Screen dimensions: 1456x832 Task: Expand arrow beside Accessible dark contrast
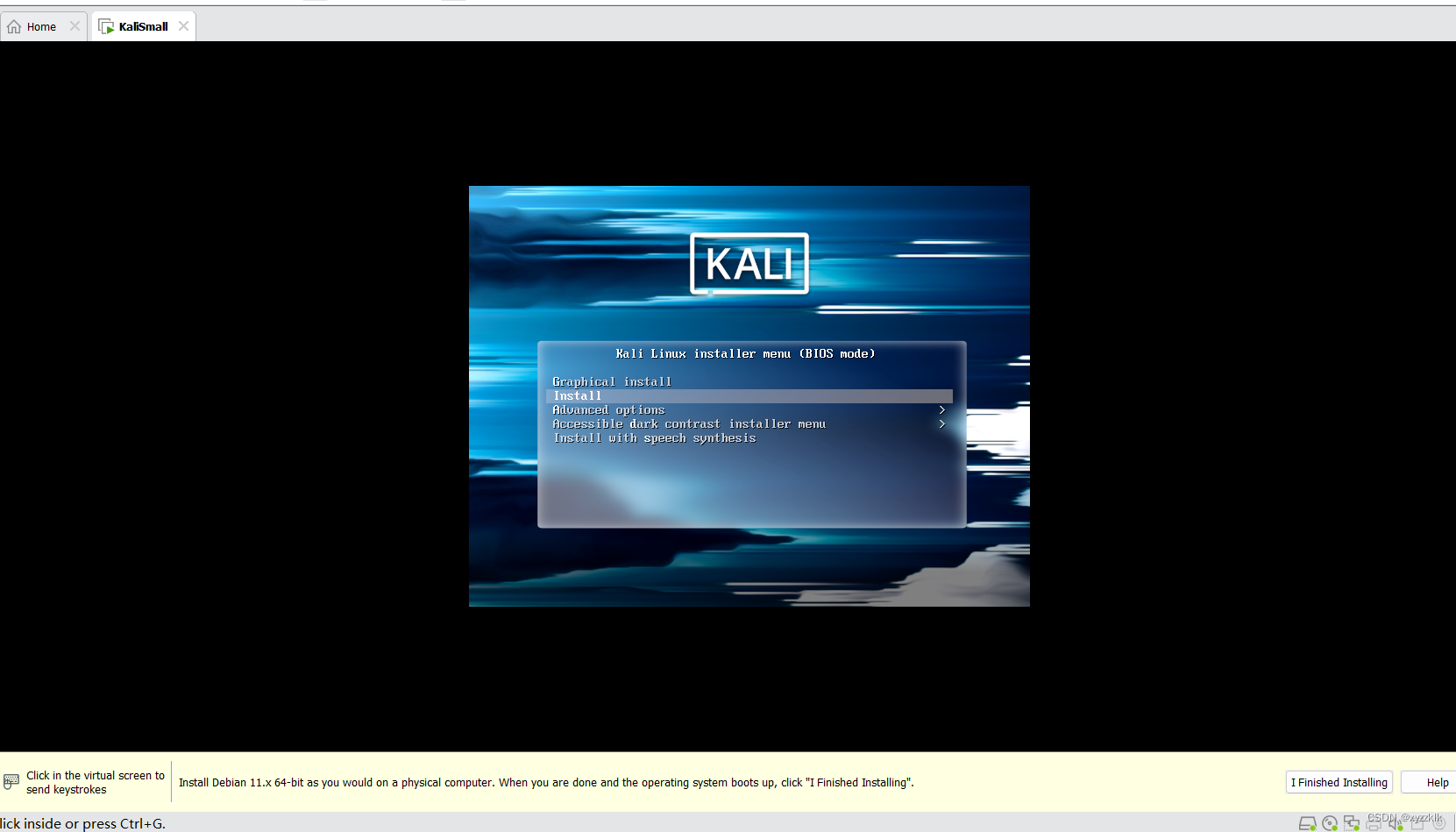[x=942, y=424]
